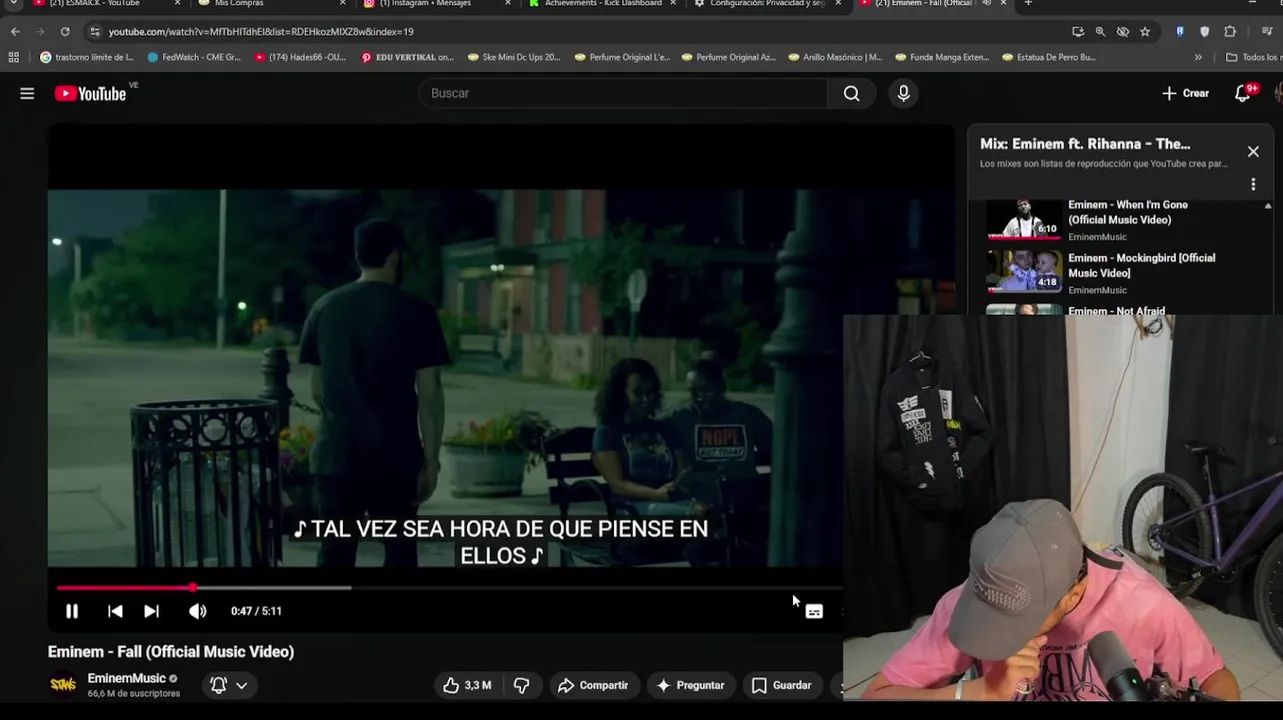Open the Preguntar AI button
The image size is (1283, 720).
tap(690, 685)
